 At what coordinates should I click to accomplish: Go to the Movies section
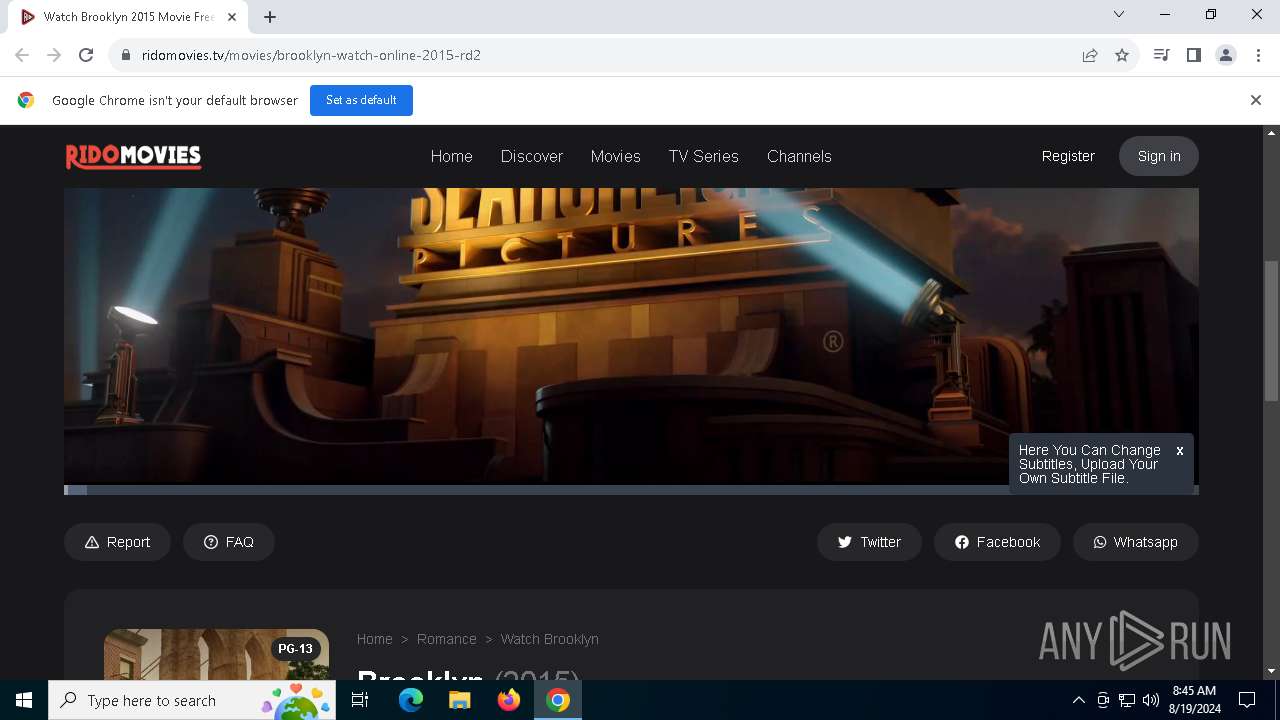(615, 156)
